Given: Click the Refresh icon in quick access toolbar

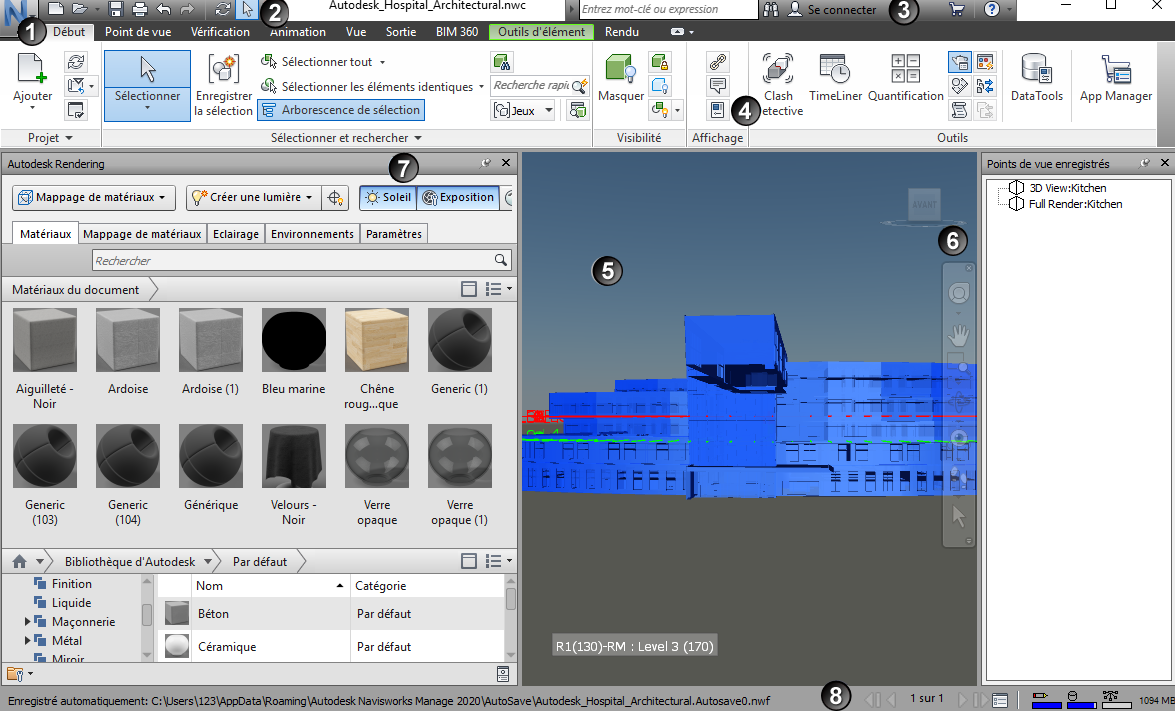Looking at the screenshot, I should [223, 9].
